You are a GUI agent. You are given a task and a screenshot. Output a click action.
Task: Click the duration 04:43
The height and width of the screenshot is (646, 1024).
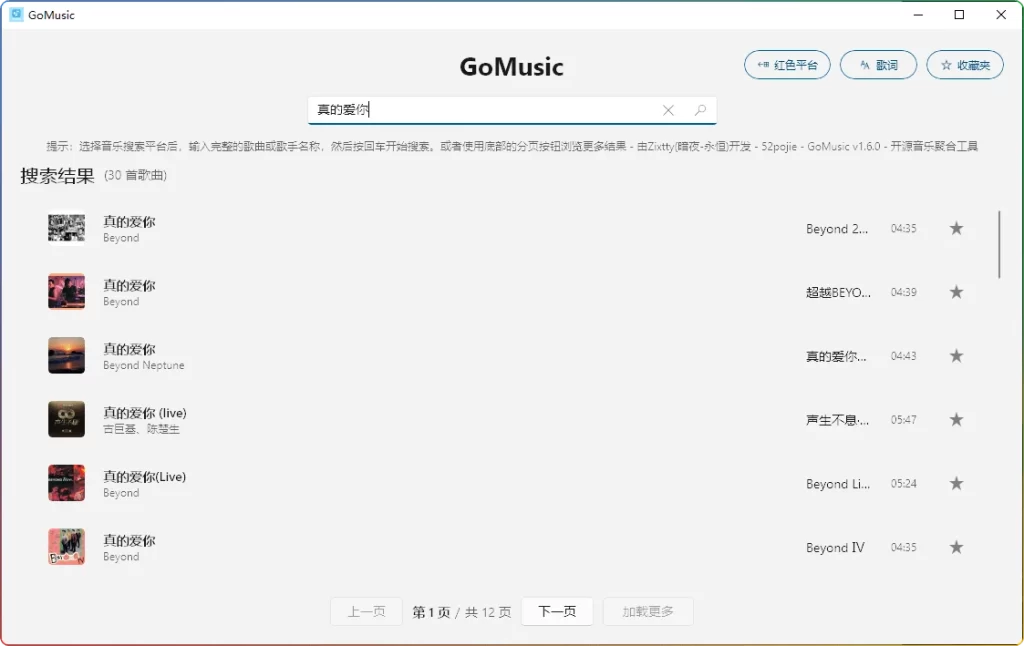(904, 356)
